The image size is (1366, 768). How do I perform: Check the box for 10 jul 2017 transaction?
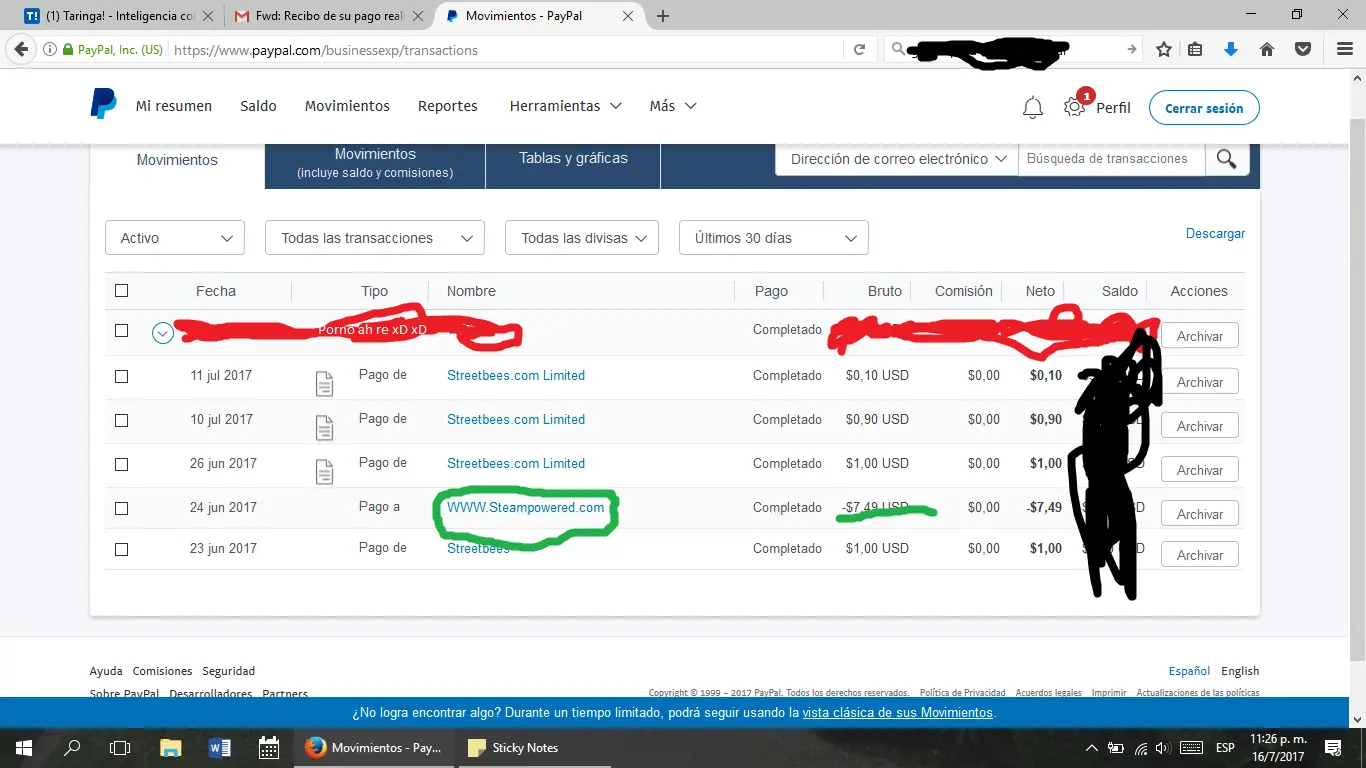(x=122, y=421)
